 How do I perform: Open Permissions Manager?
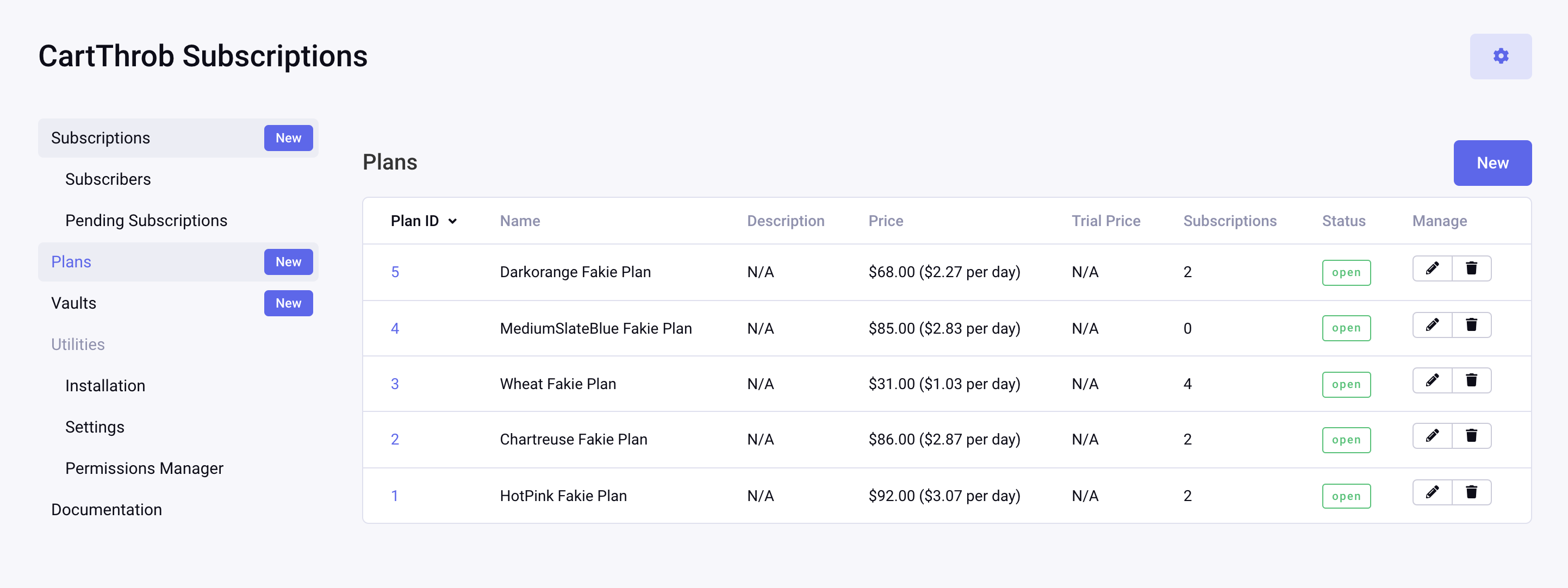(144, 468)
